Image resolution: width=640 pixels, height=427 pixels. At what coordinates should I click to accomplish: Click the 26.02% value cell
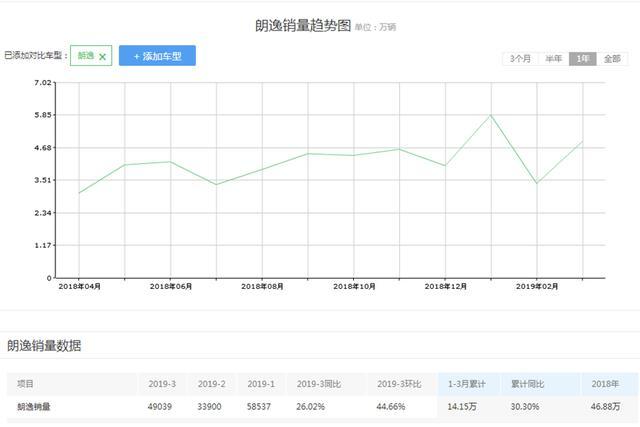(x=311, y=407)
